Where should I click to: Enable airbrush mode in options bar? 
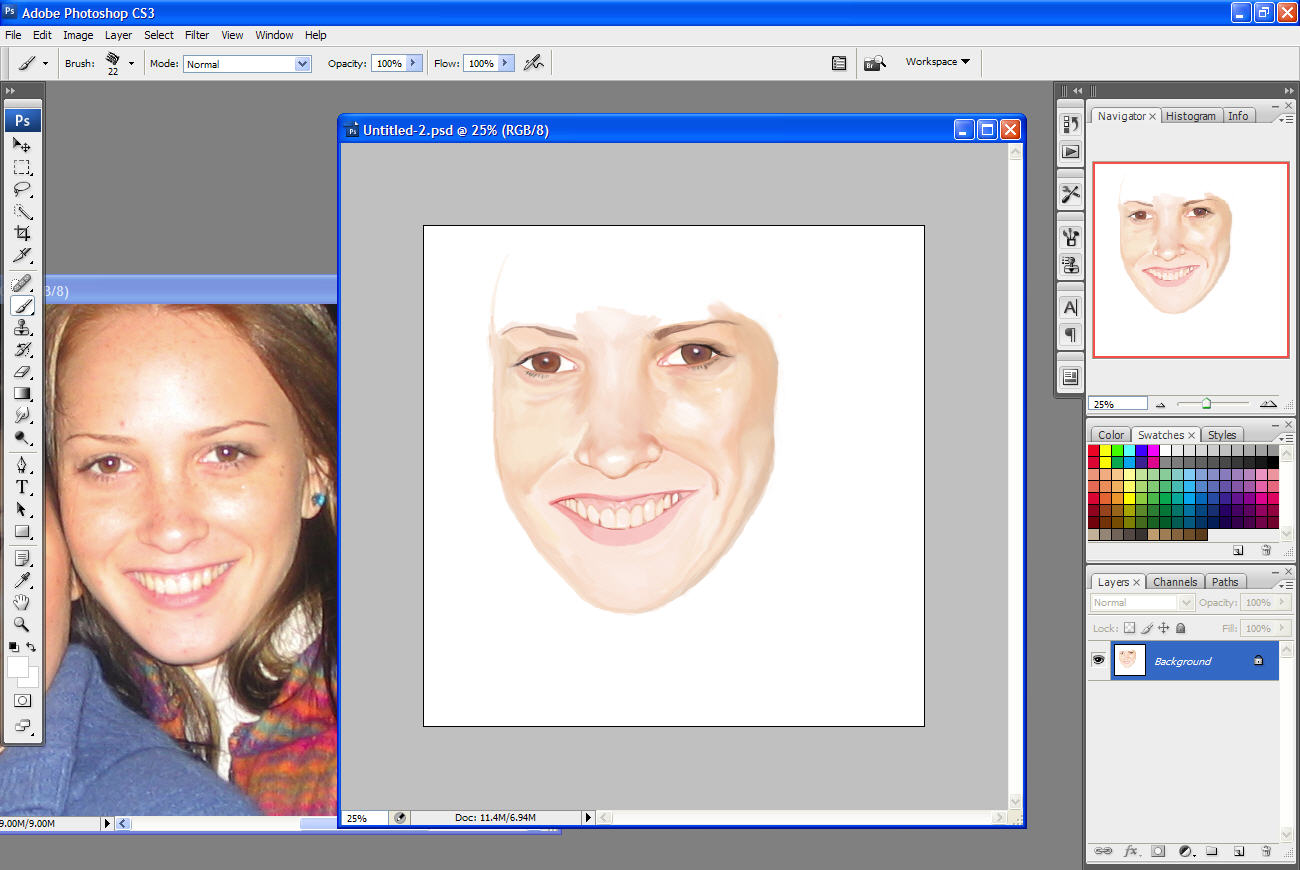[x=534, y=63]
